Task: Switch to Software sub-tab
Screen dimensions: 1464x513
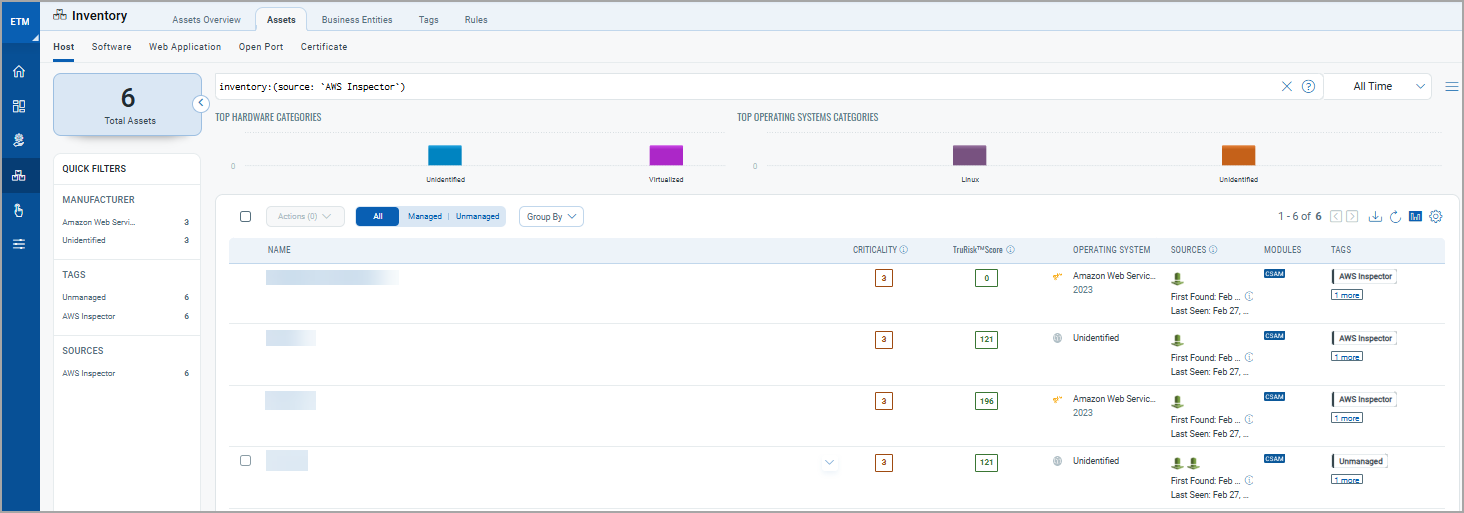Action: (112, 46)
